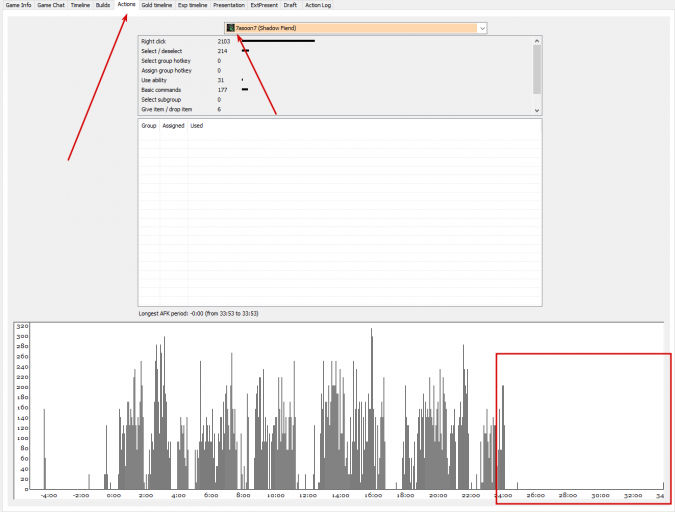Click the 214 select count value
Screen dimensions: 675x512
[223, 51]
